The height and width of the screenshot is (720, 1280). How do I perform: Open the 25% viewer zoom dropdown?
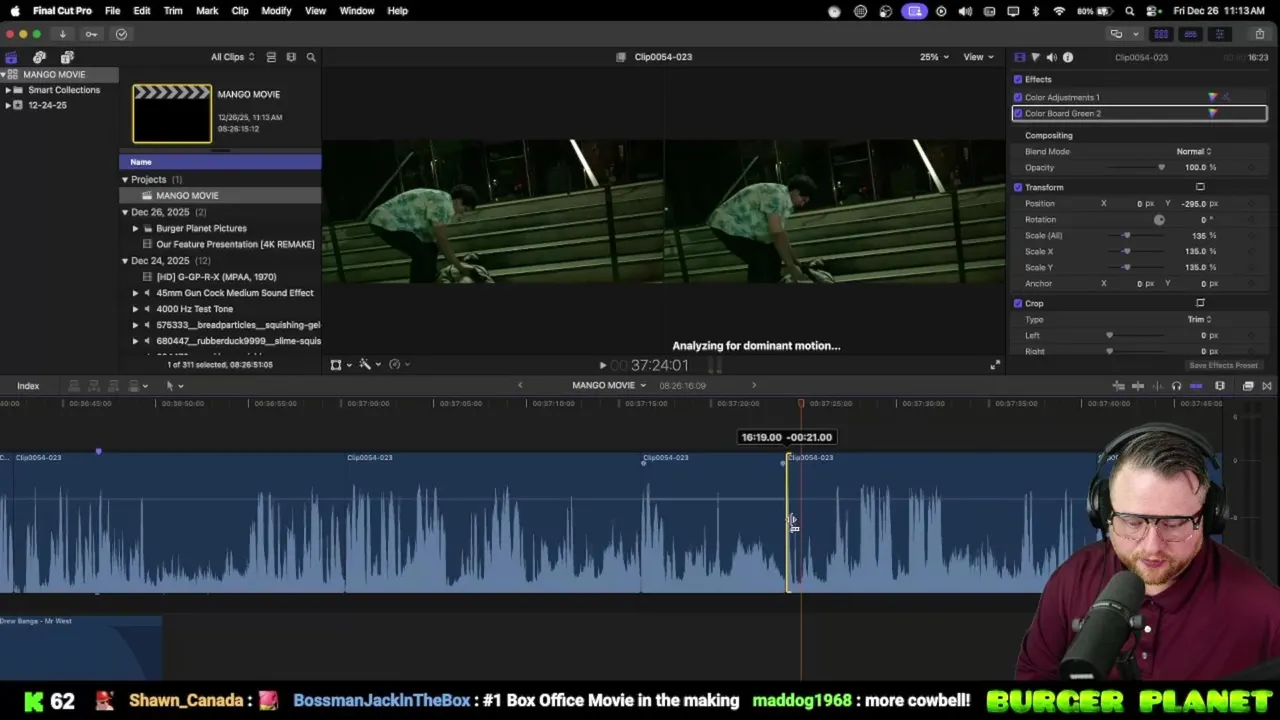935,57
